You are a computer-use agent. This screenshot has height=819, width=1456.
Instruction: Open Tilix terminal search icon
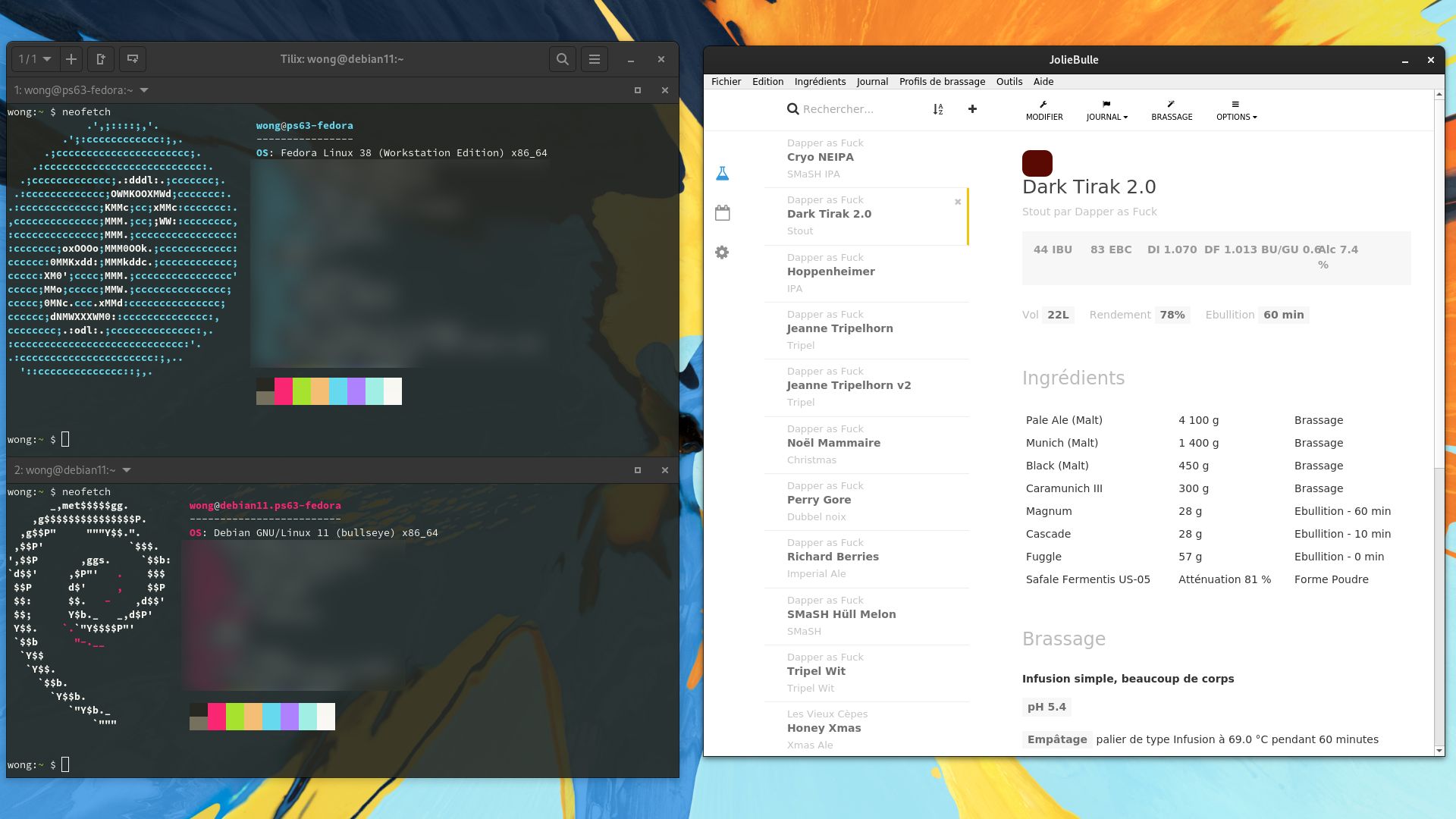click(x=562, y=59)
